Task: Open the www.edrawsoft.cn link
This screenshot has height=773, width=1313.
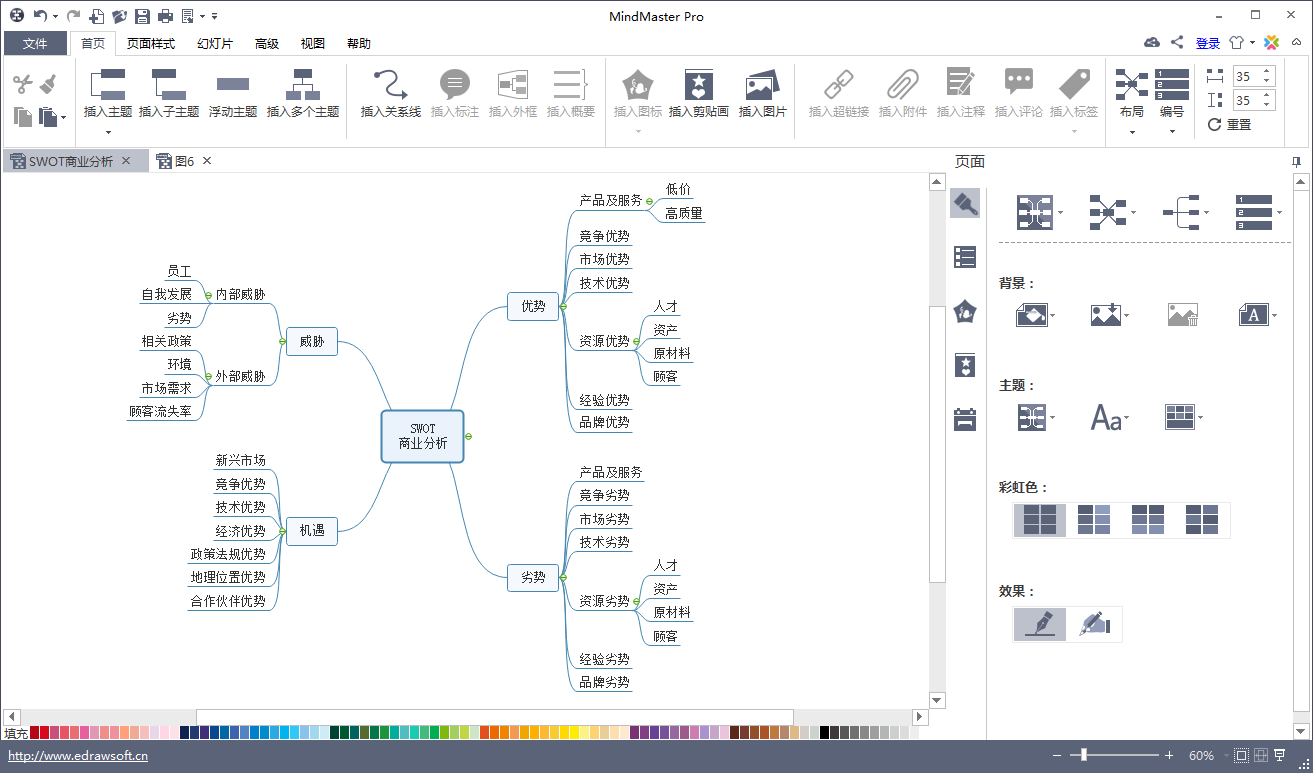Action: coord(78,756)
